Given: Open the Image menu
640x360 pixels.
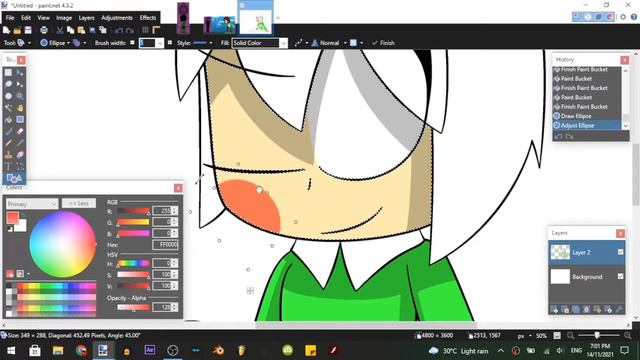Looking at the screenshot, I should 64,18.
